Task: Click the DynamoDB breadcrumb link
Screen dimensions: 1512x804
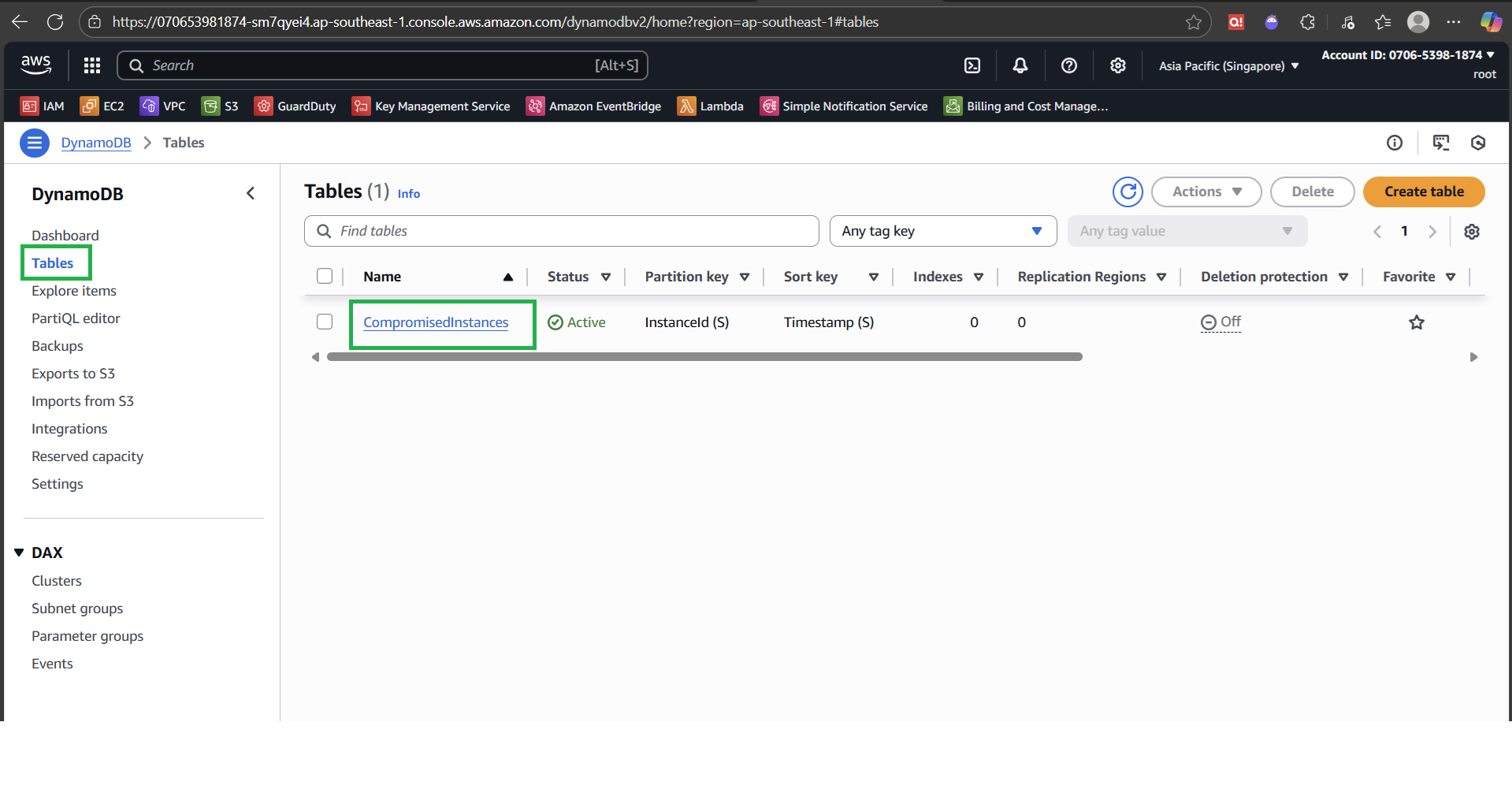Action: (x=96, y=143)
